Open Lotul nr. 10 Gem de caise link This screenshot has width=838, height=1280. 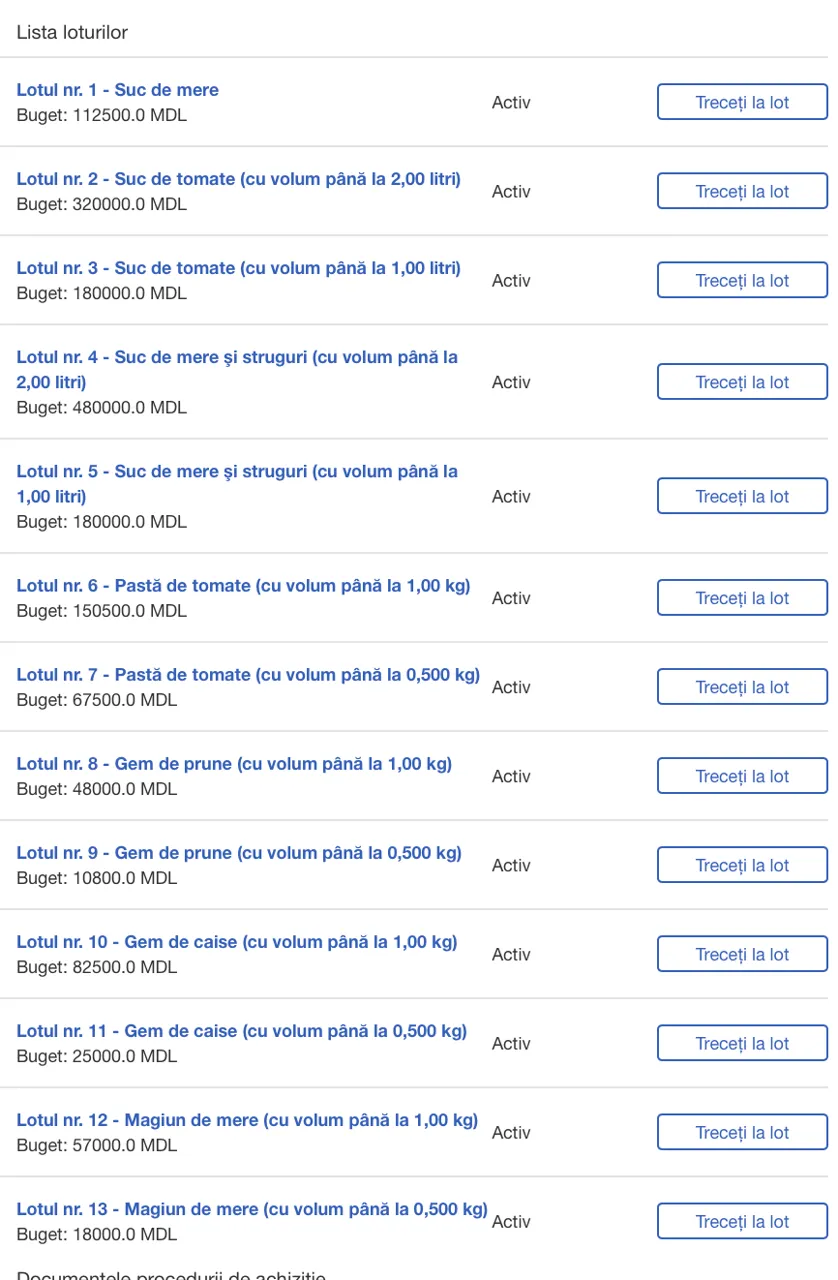(237, 942)
